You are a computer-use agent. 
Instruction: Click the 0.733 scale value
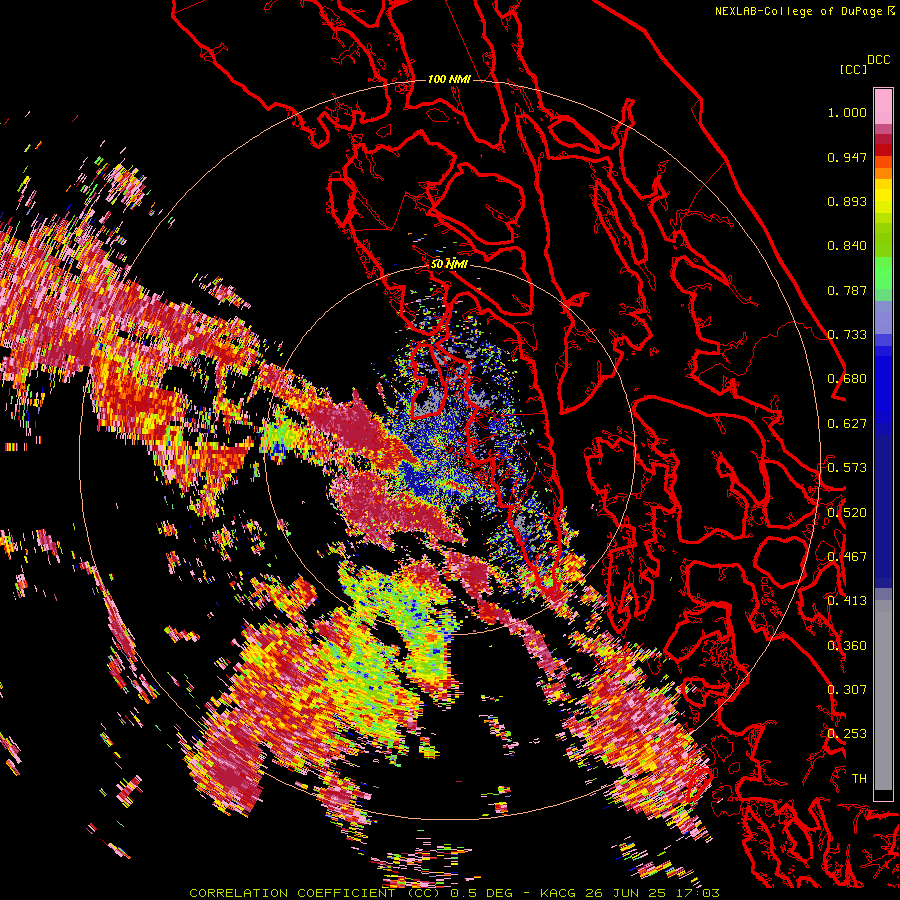(847, 335)
